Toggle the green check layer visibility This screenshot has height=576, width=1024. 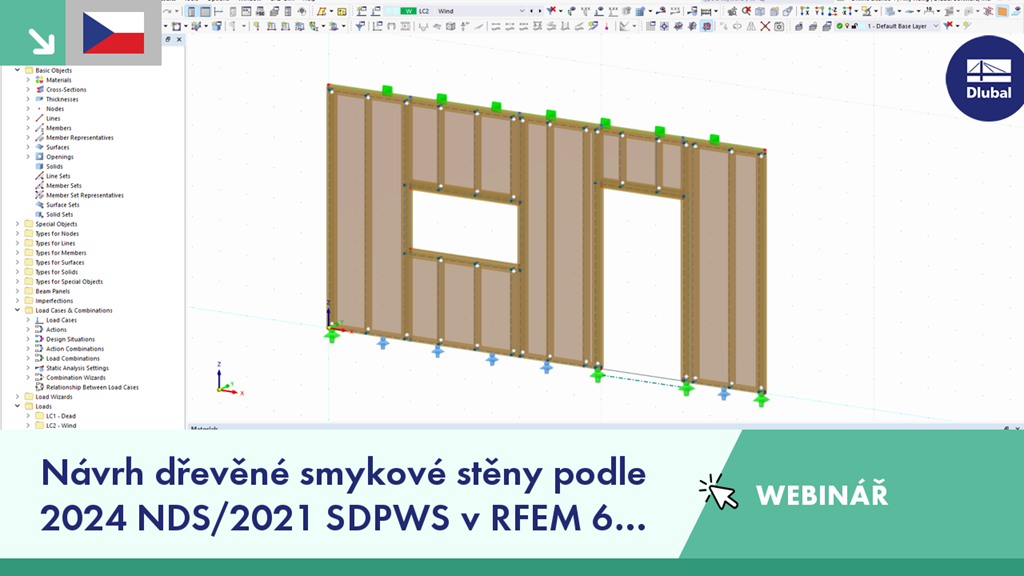coord(840,26)
